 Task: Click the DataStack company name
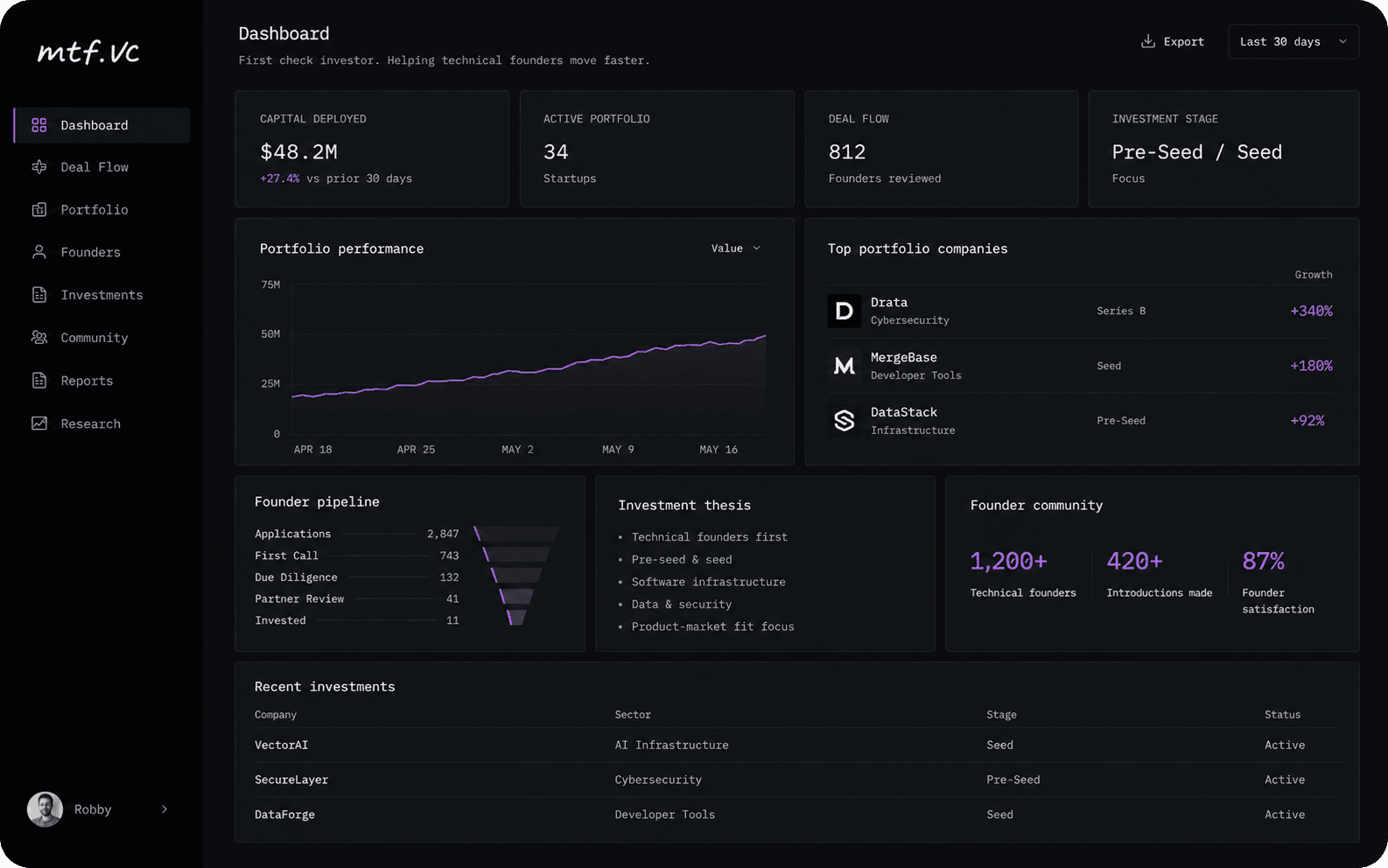[904, 412]
